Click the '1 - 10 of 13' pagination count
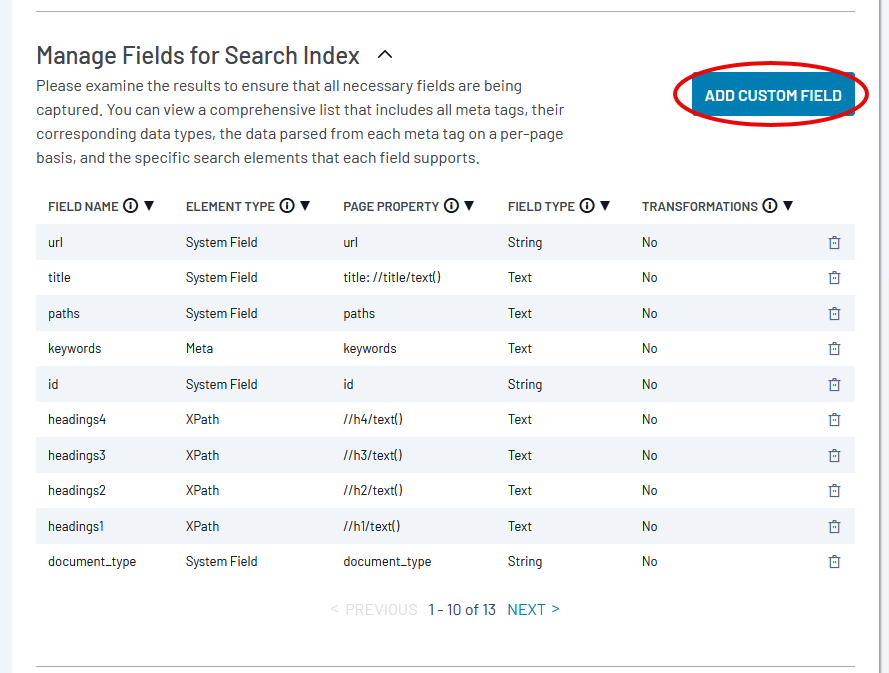Screen dimensions: 889x673 coord(462,609)
